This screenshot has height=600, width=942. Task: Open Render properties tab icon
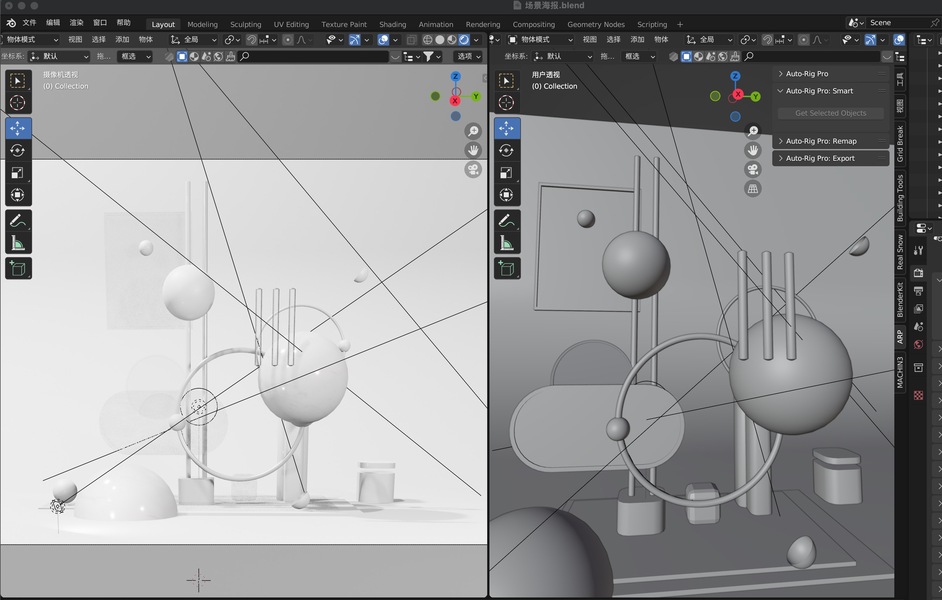[x=919, y=273]
